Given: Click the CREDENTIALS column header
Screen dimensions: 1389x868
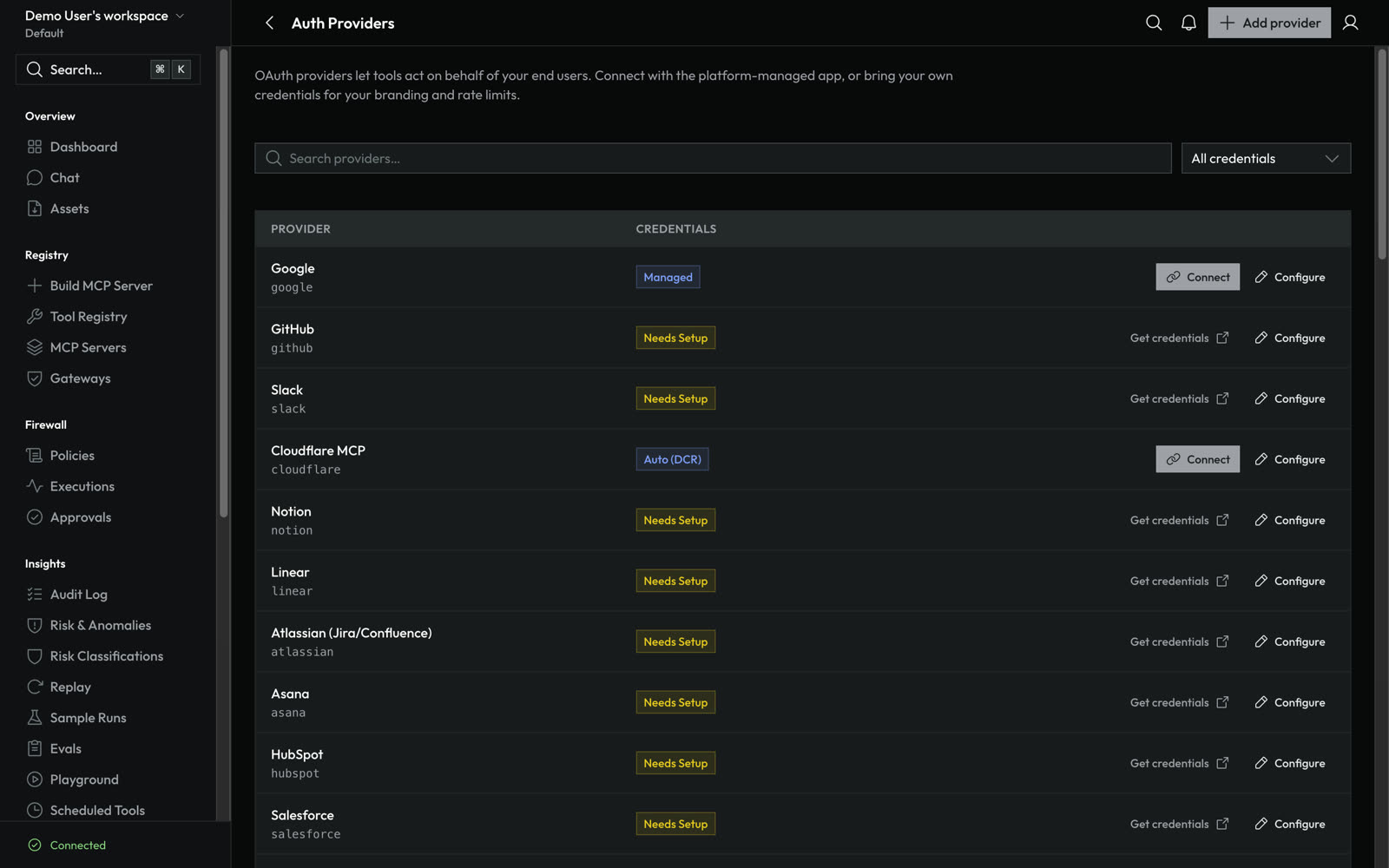Looking at the screenshot, I should coord(675,229).
